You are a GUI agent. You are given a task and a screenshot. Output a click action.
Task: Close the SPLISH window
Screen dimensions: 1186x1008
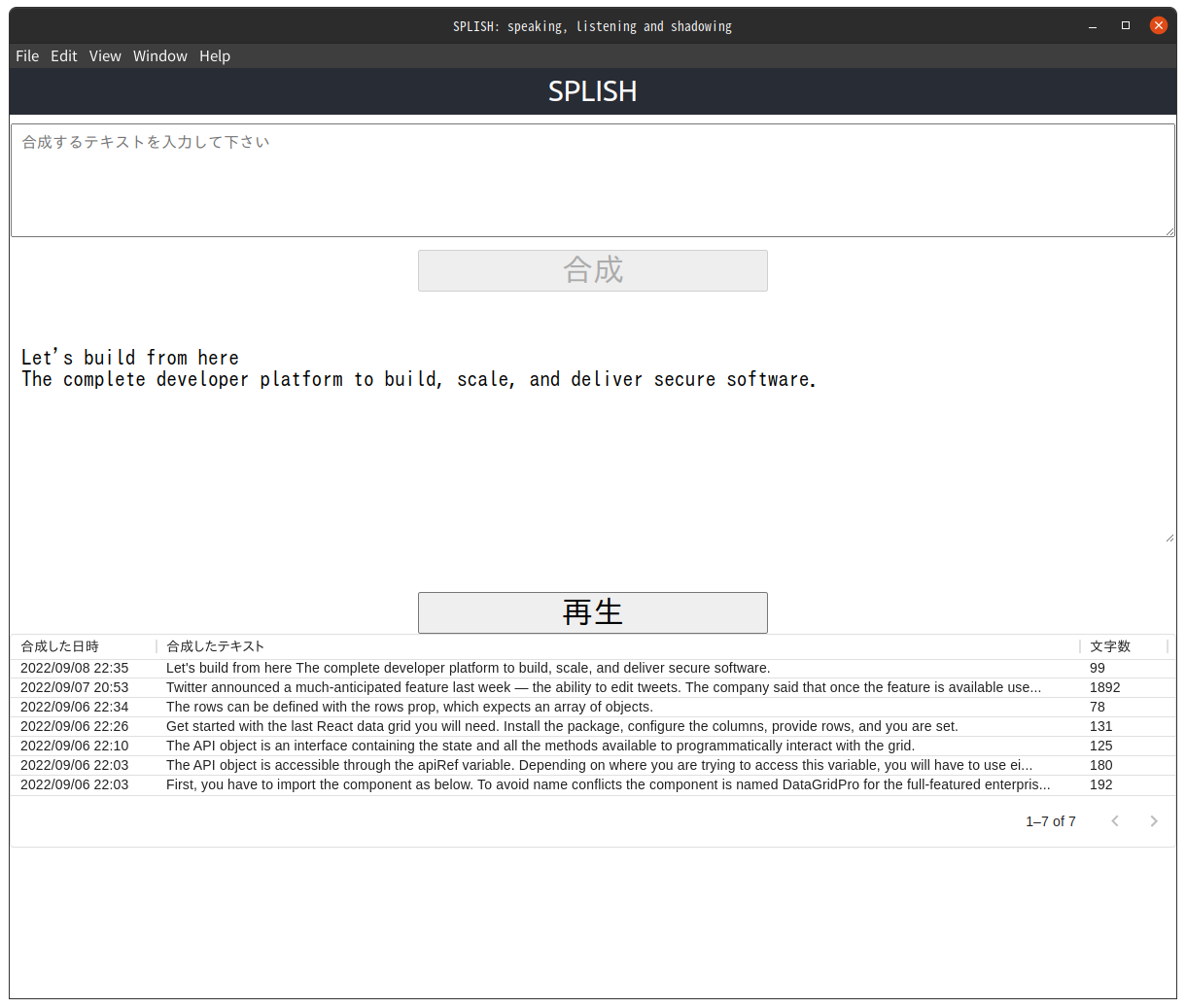pos(1159,26)
